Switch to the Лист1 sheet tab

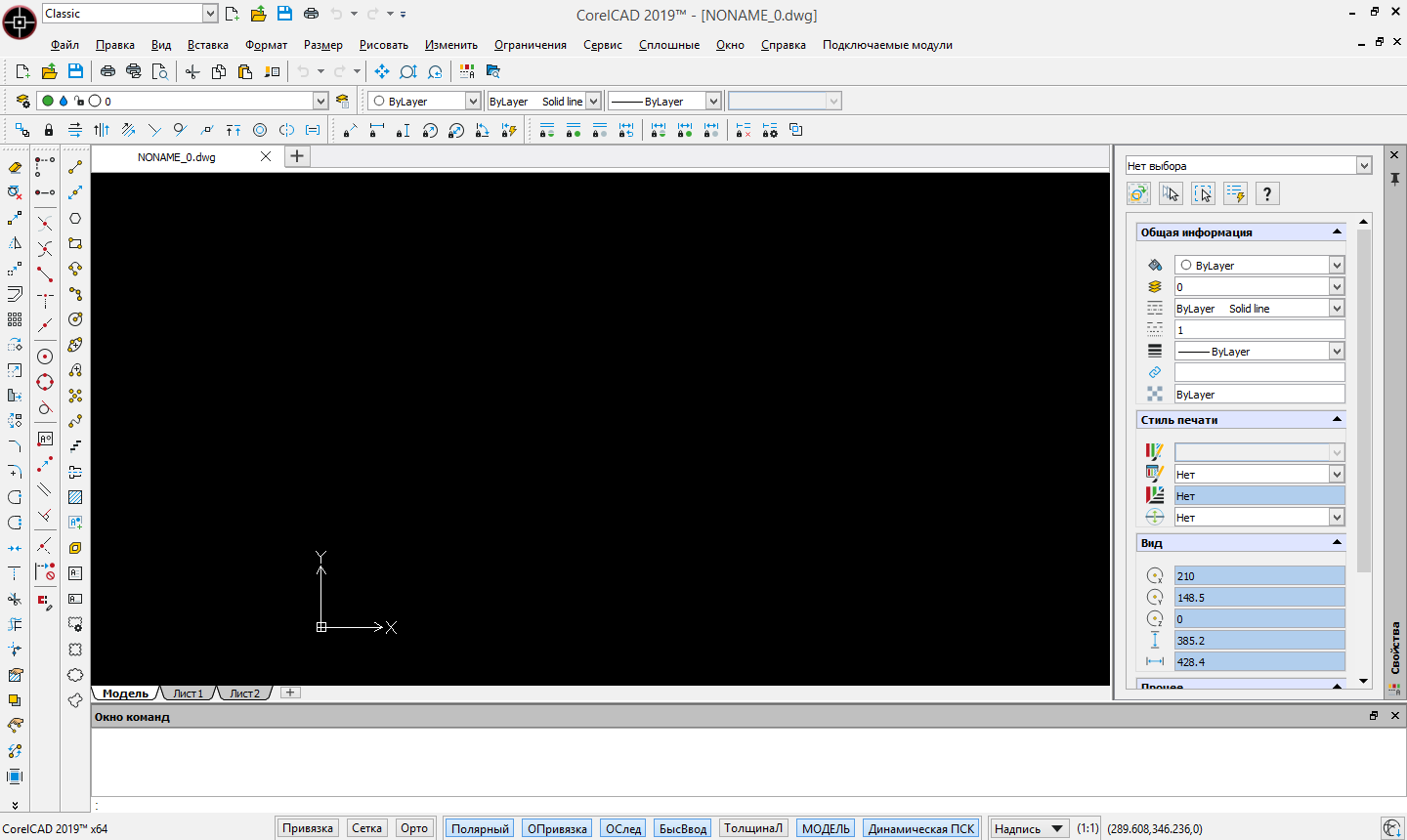coord(189,693)
